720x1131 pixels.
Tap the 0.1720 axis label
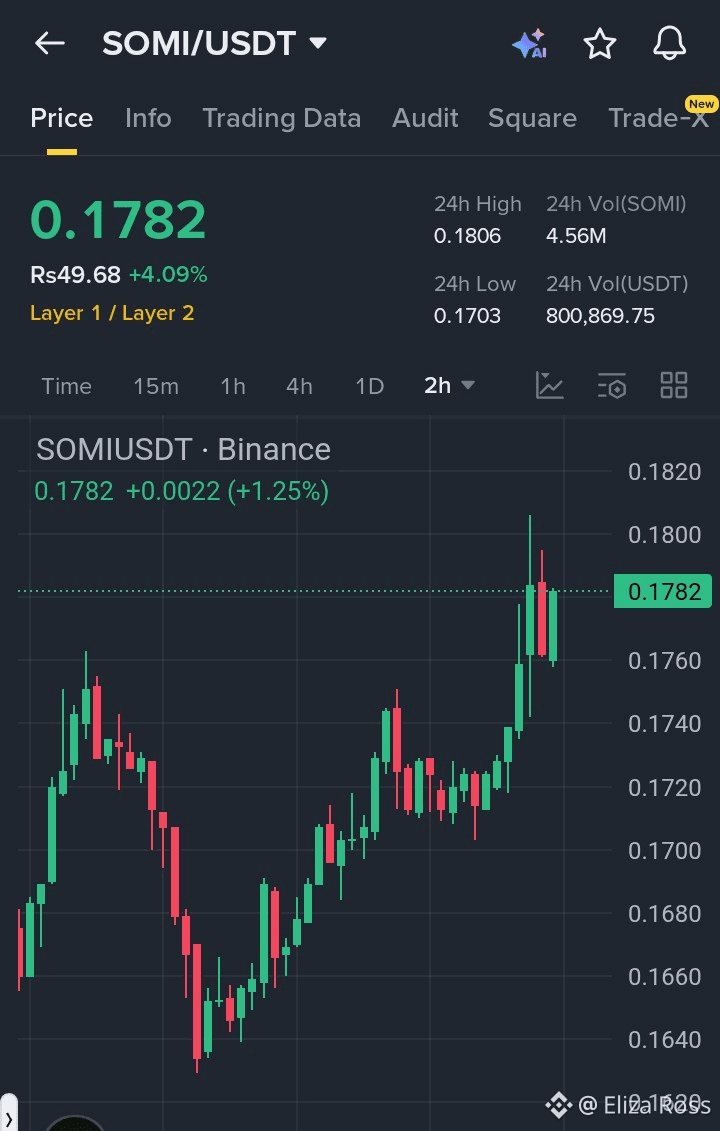pos(664,787)
